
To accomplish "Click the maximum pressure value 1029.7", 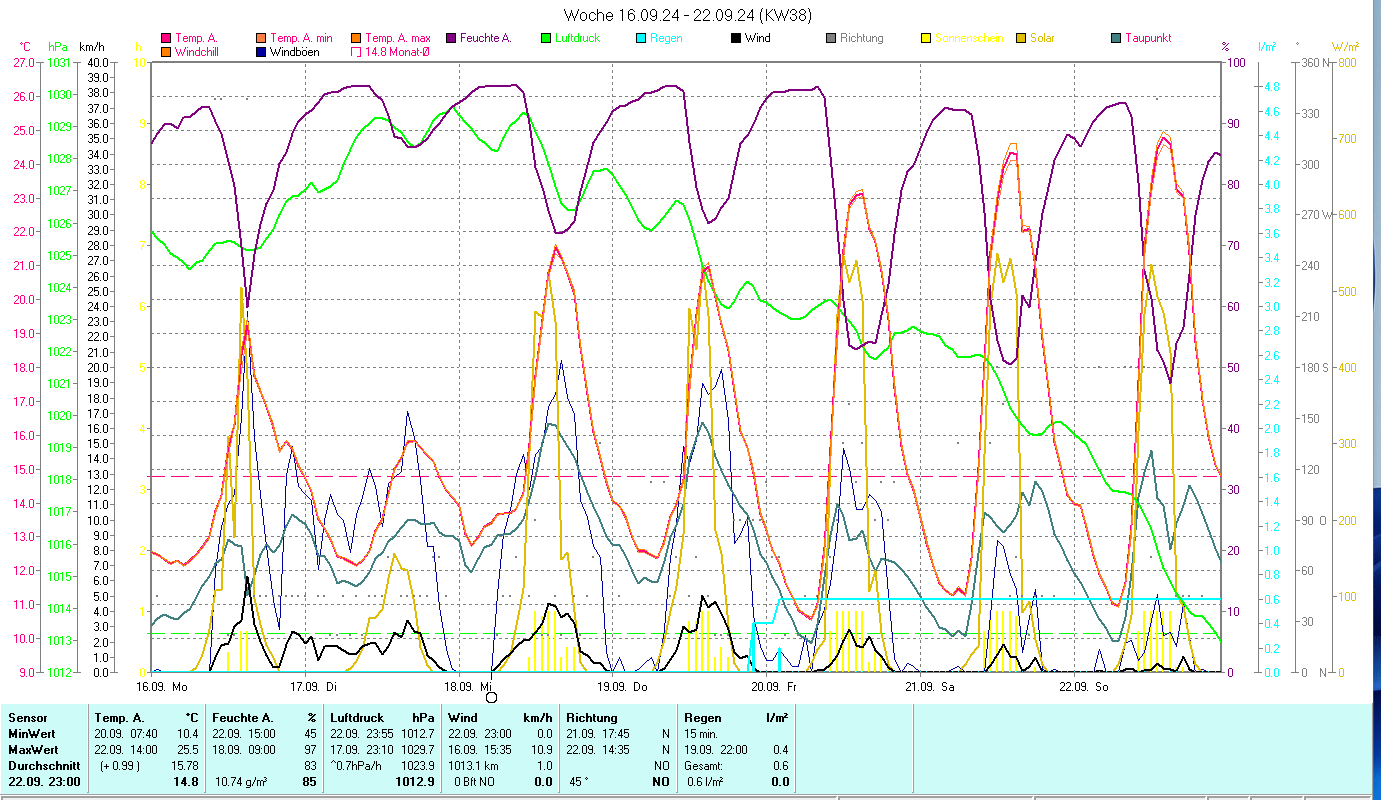I will [416, 750].
